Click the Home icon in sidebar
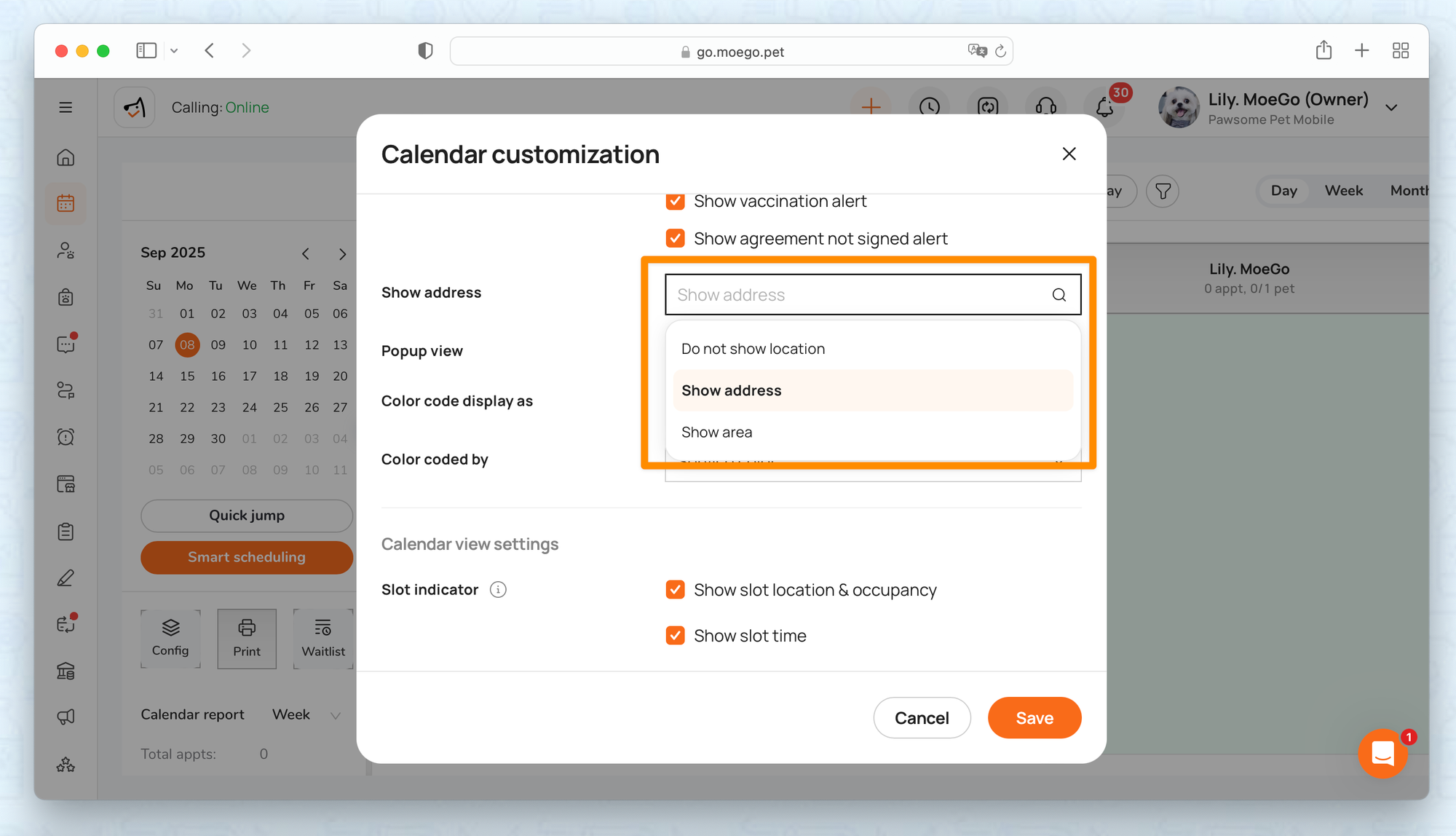 point(66,157)
